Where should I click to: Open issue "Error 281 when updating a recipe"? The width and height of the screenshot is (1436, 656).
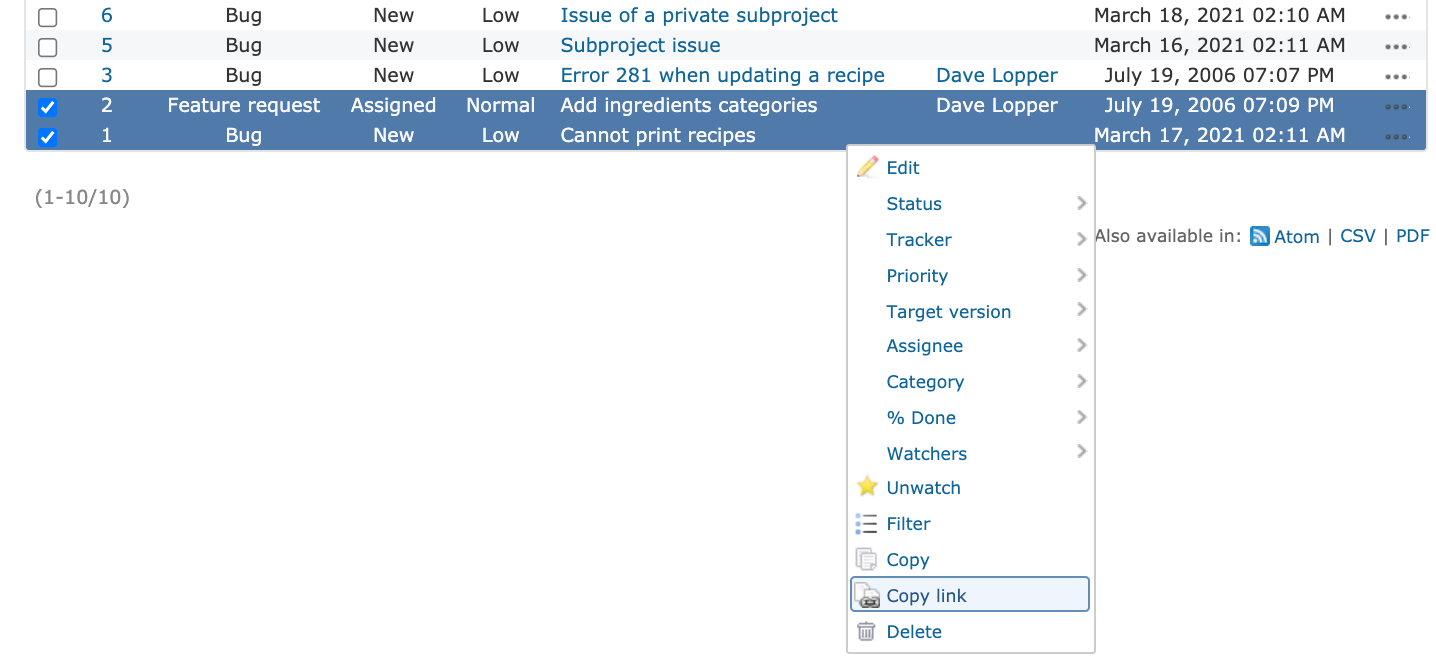tap(722, 75)
